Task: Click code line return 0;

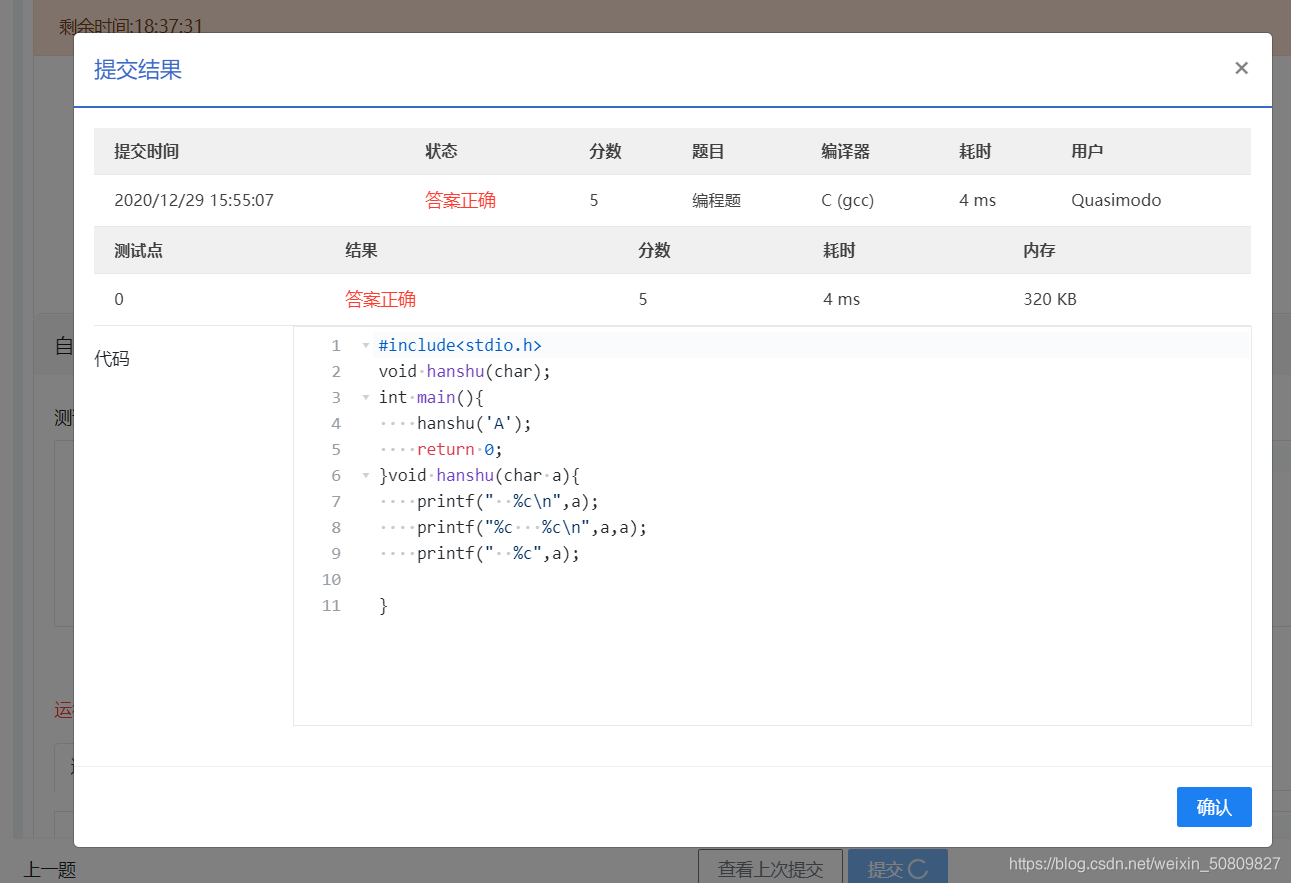Action: [x=460, y=449]
